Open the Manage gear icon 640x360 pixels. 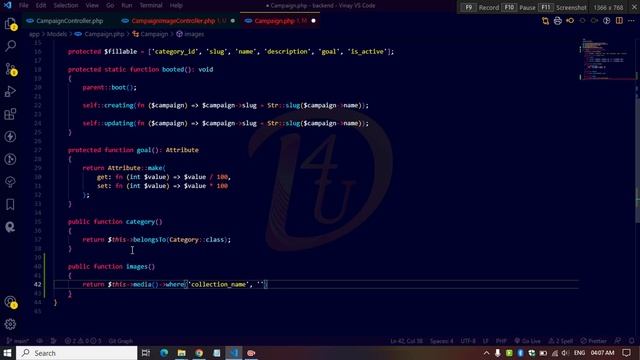pos(10,324)
